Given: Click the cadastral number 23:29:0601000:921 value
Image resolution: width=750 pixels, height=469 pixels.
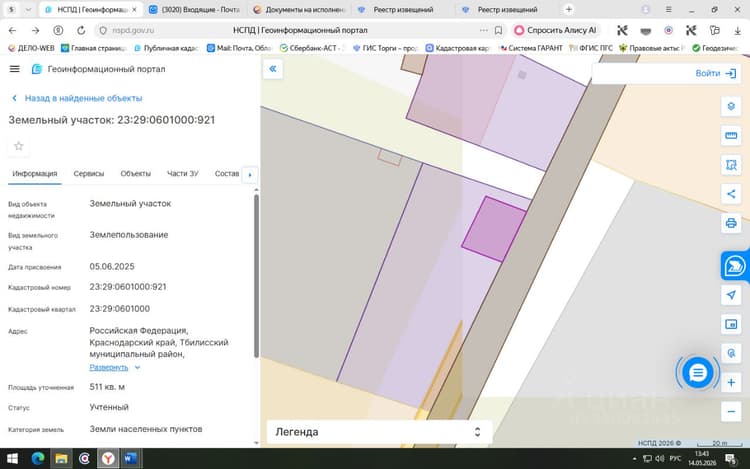Looking at the screenshot, I should (x=128, y=287).
